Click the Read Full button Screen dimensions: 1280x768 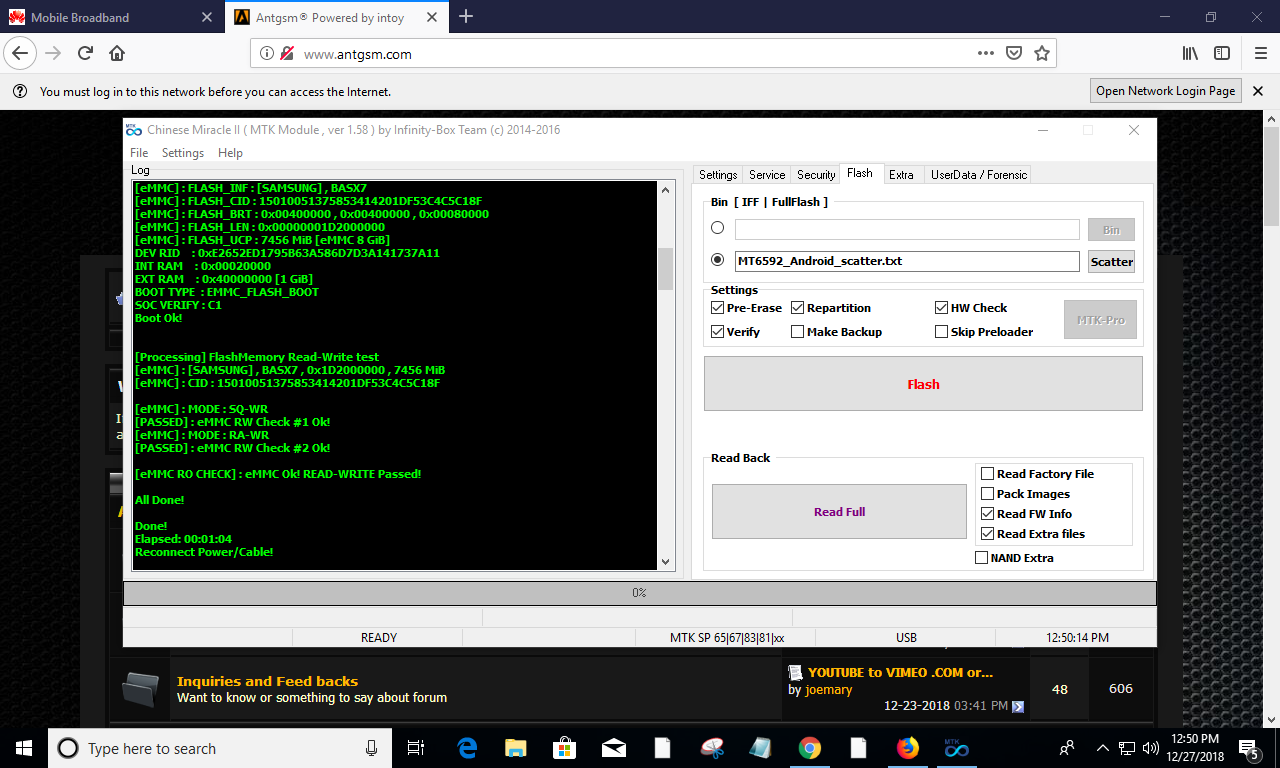[x=839, y=512]
